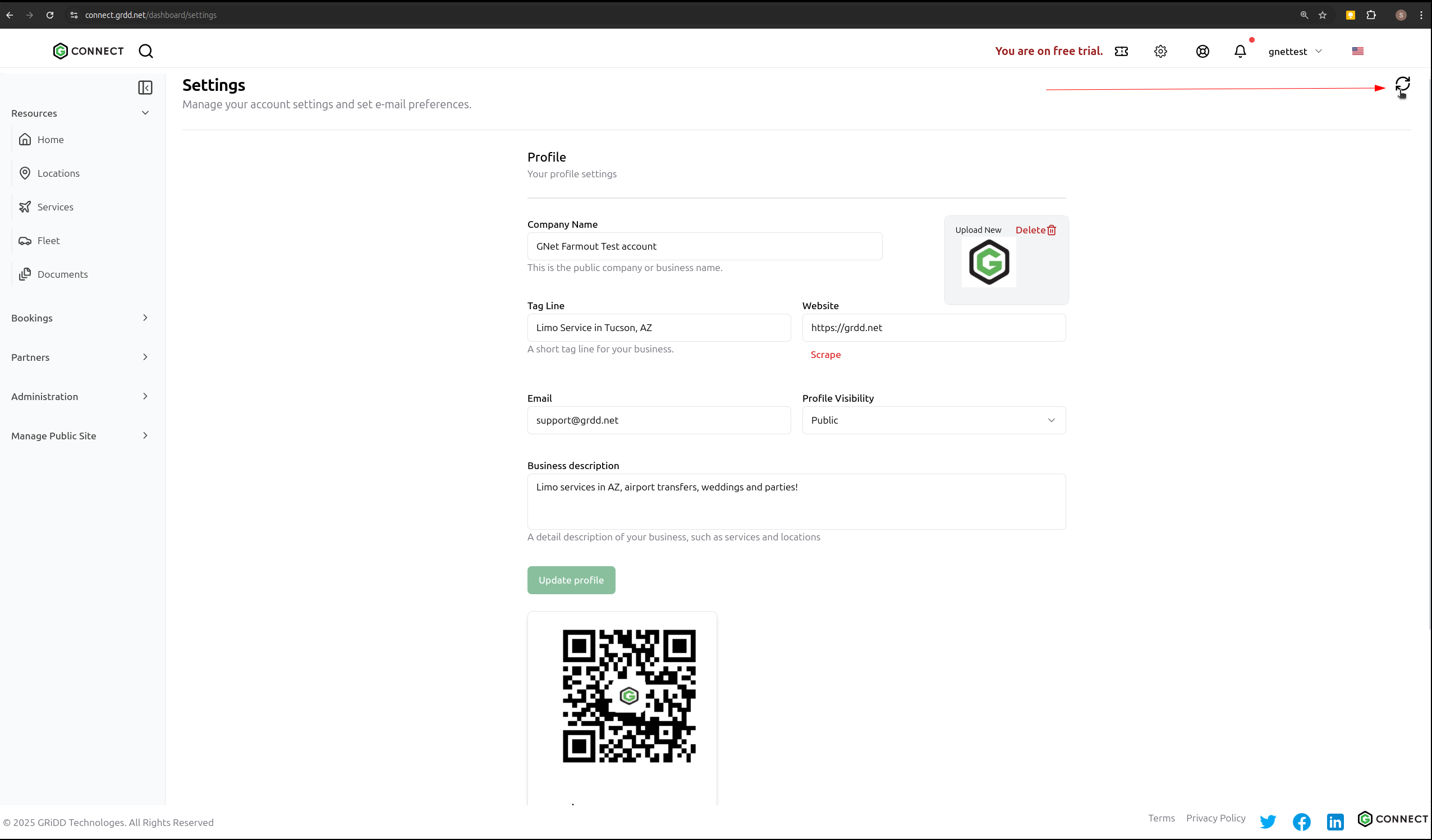
Task: Click the support lifebuoy icon
Action: coord(1202,51)
